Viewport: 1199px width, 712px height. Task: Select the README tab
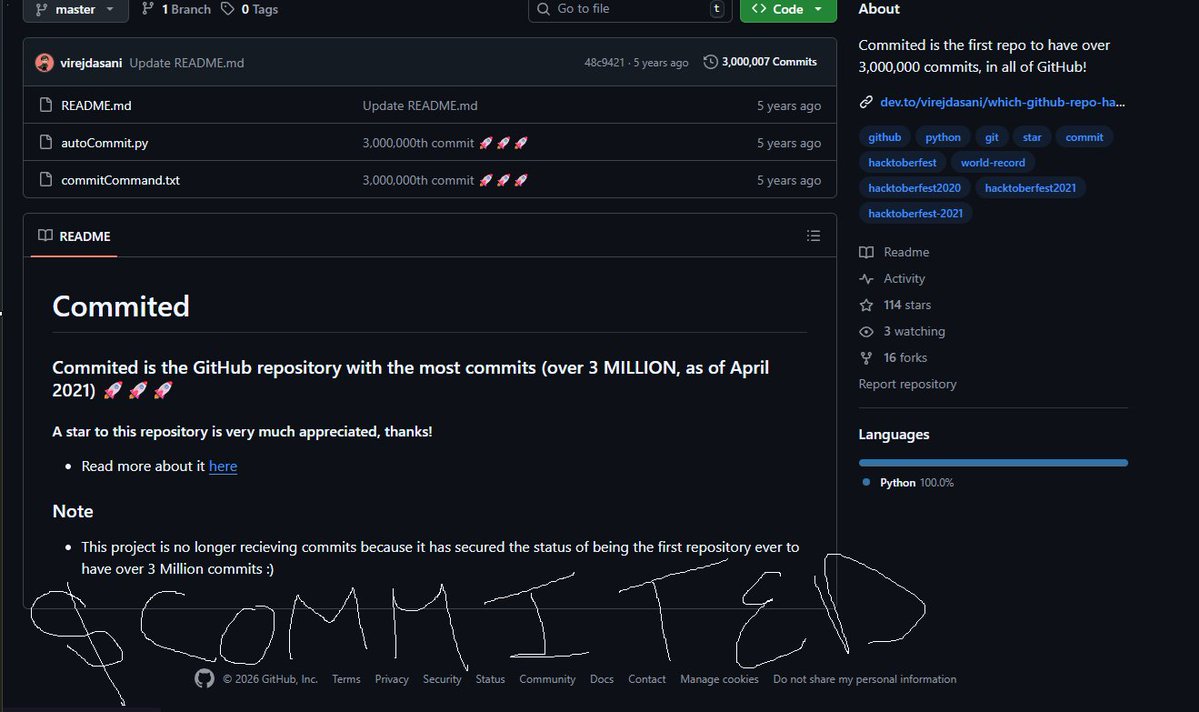tap(74, 236)
